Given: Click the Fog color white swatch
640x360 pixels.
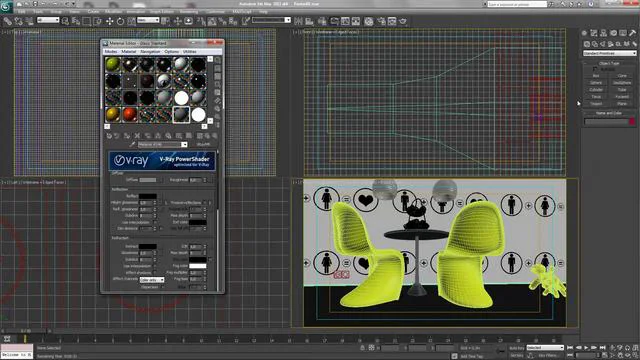Looking at the screenshot, I should (198, 266).
